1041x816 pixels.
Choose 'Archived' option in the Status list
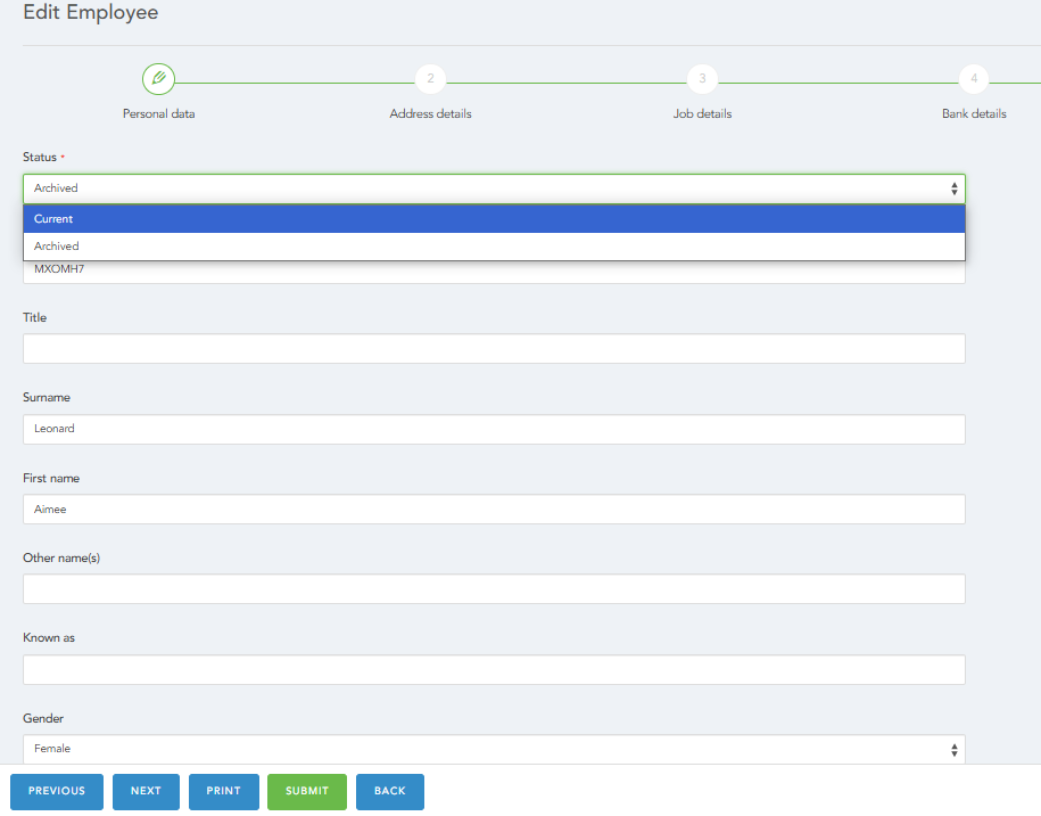pos(494,246)
